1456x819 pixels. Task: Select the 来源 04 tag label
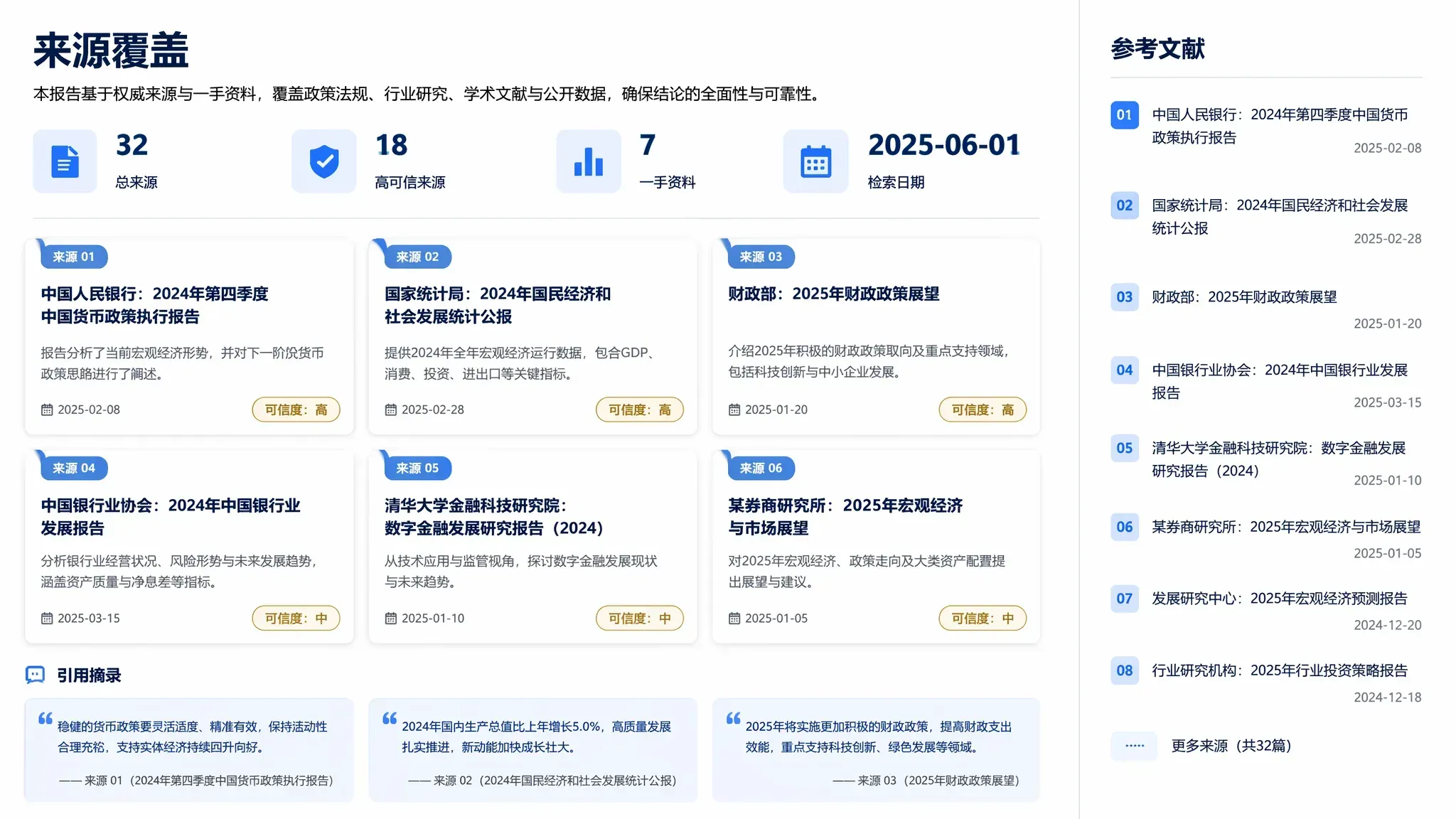(x=74, y=468)
